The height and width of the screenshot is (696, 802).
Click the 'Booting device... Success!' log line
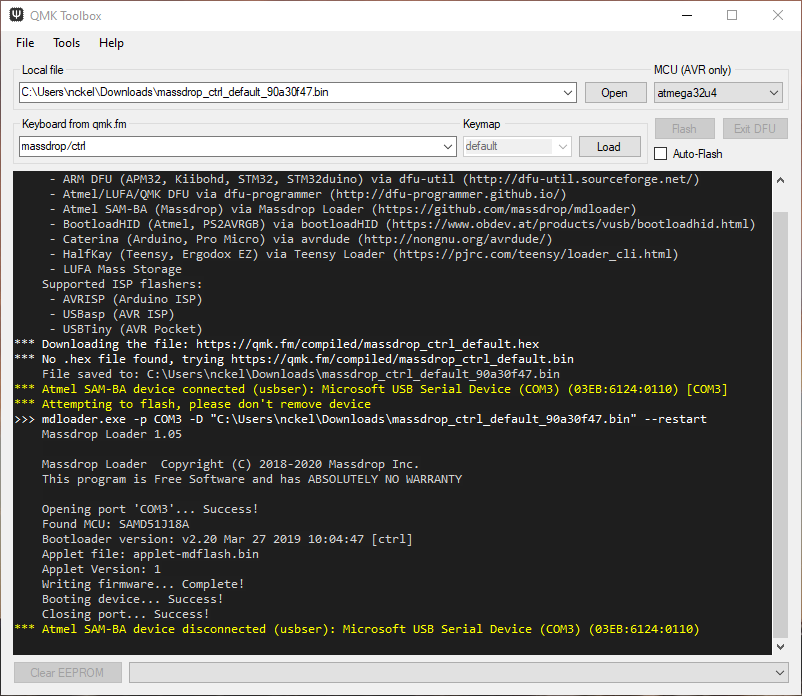(132, 599)
